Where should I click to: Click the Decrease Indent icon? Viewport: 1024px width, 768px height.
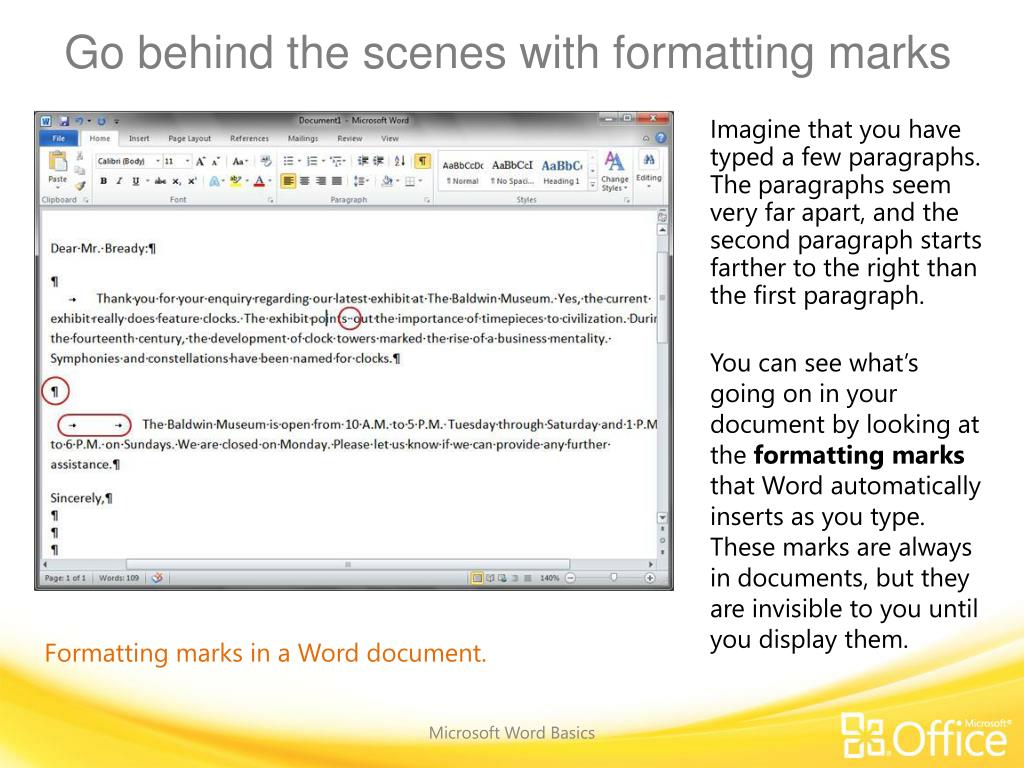coord(363,161)
